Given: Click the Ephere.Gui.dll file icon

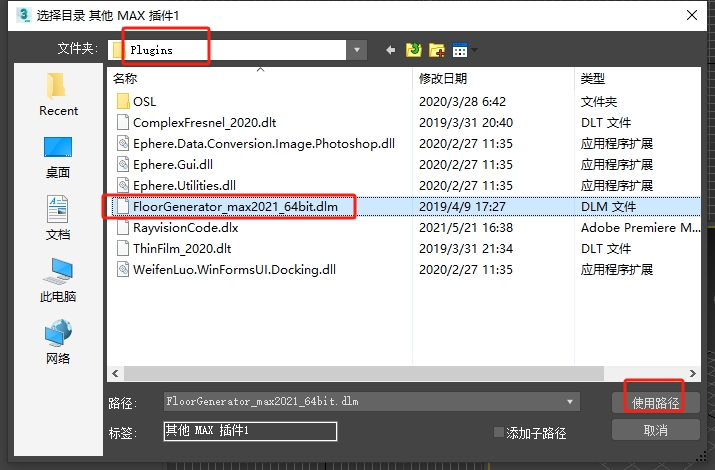Looking at the screenshot, I should pyautogui.click(x=123, y=164).
